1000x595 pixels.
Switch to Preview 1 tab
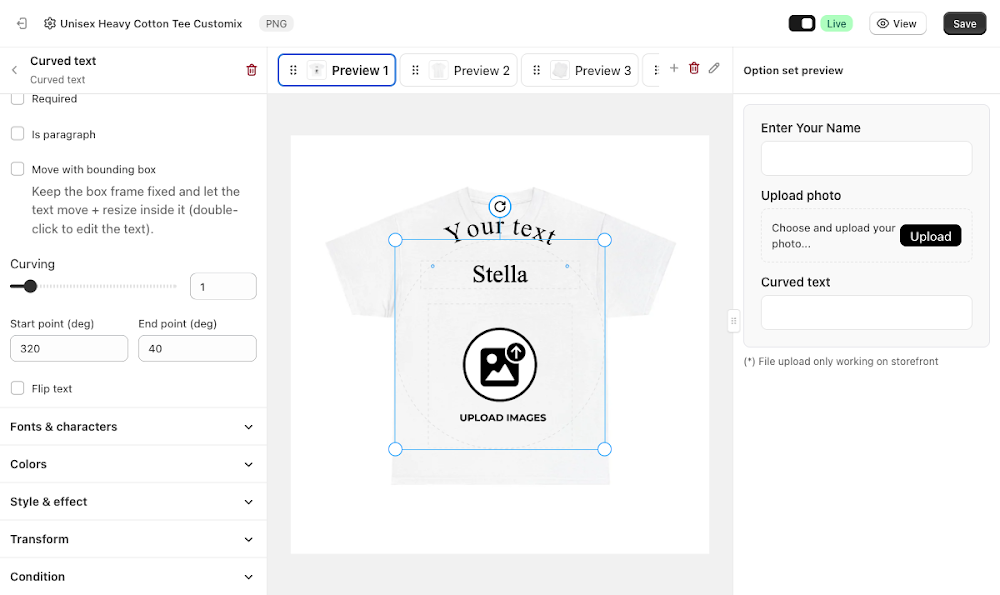click(x=337, y=70)
